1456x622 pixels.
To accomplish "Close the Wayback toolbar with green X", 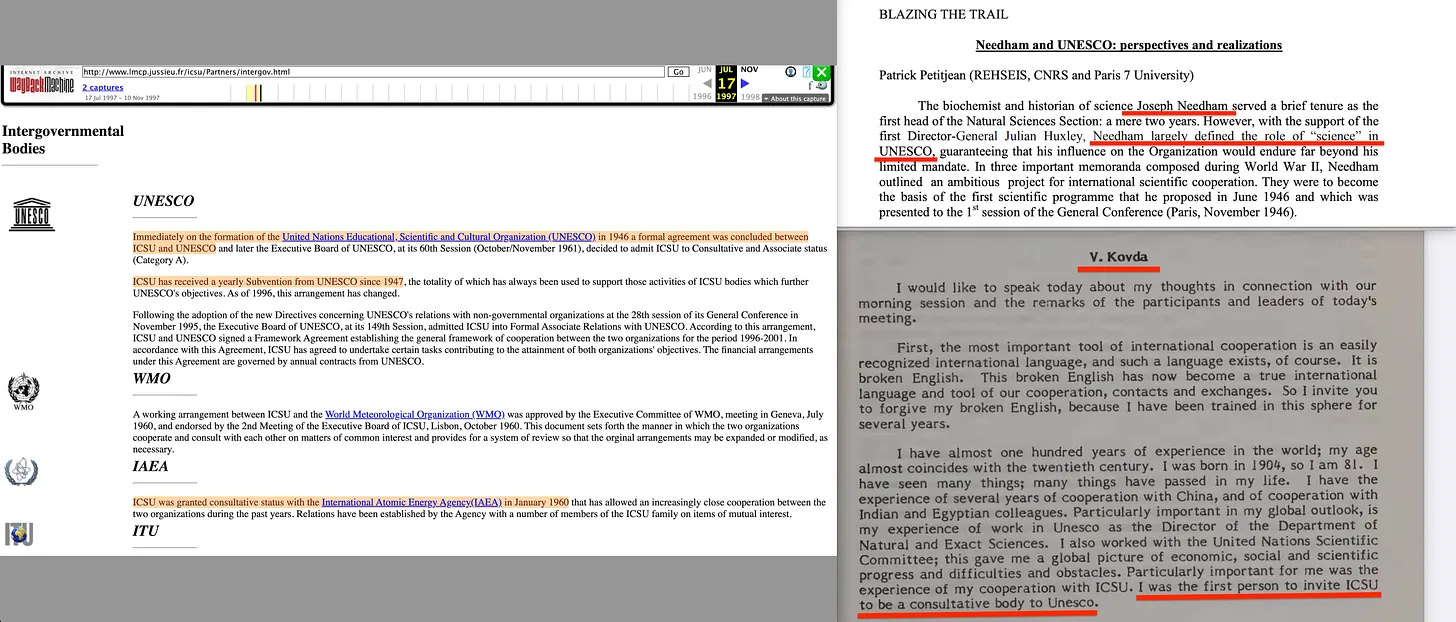I will point(821,72).
